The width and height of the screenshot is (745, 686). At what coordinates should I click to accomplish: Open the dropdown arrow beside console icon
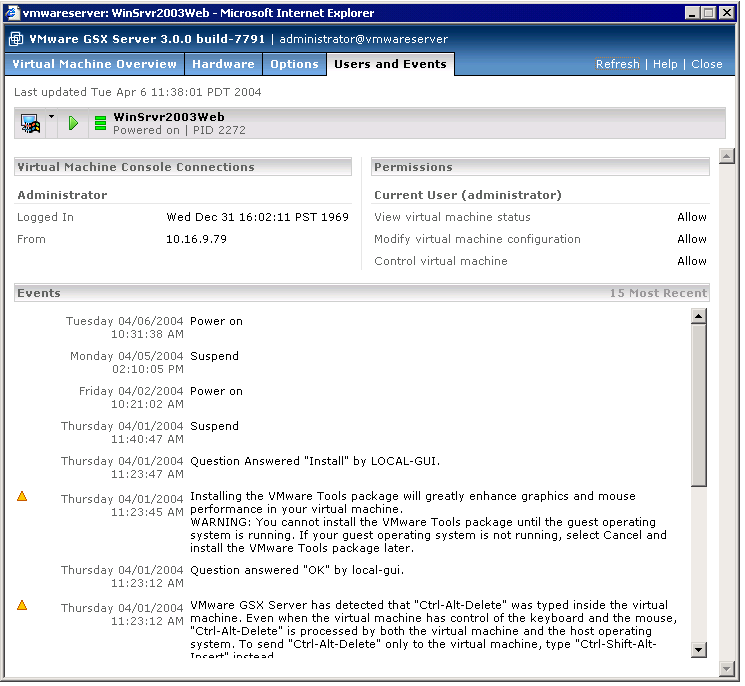click(51, 118)
